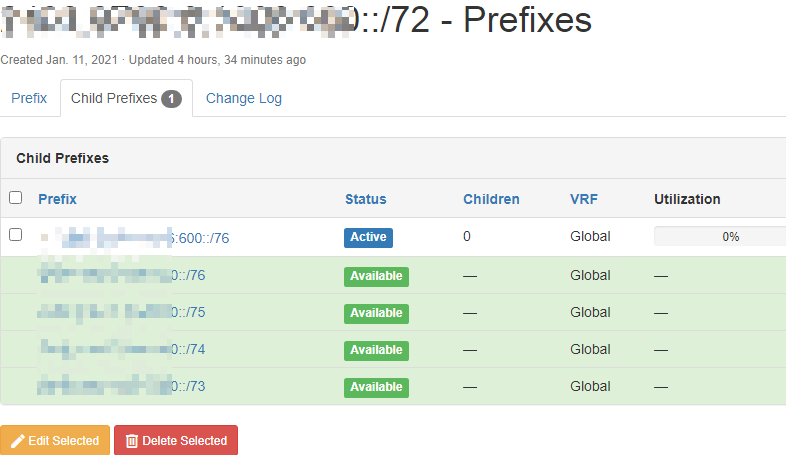The height and width of the screenshot is (455, 786).
Task: Click the Utilization column header
Action: click(x=687, y=199)
